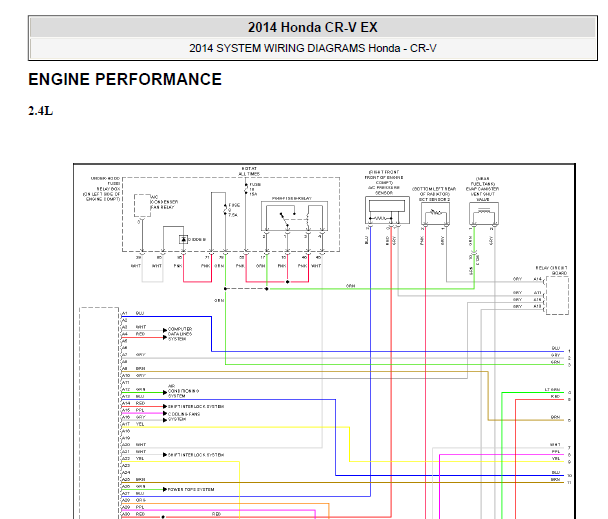Click the ECT Sensor 2 thermistor symbol
Image resolution: width=608 pixels, height=519 pixels.
point(436,213)
